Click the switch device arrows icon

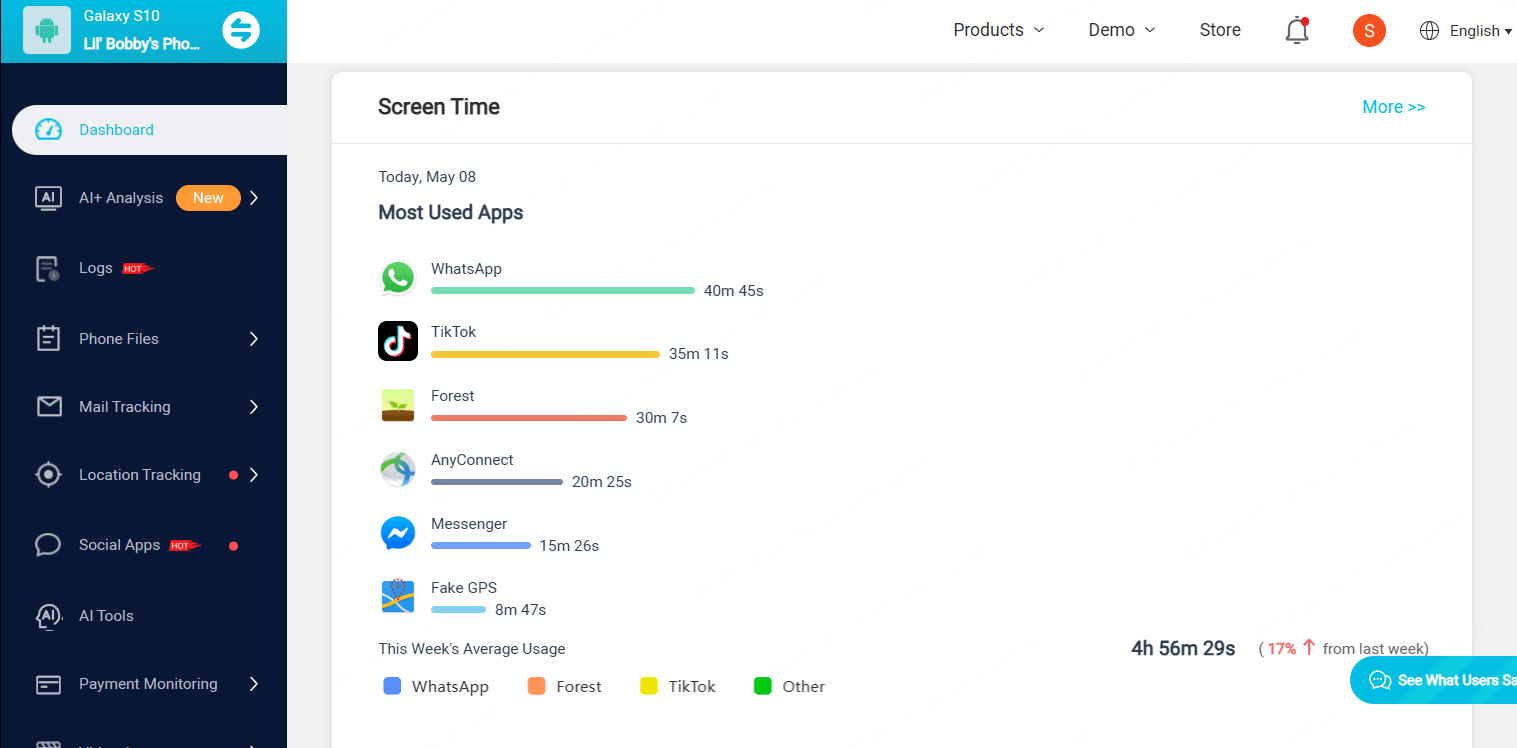click(241, 30)
